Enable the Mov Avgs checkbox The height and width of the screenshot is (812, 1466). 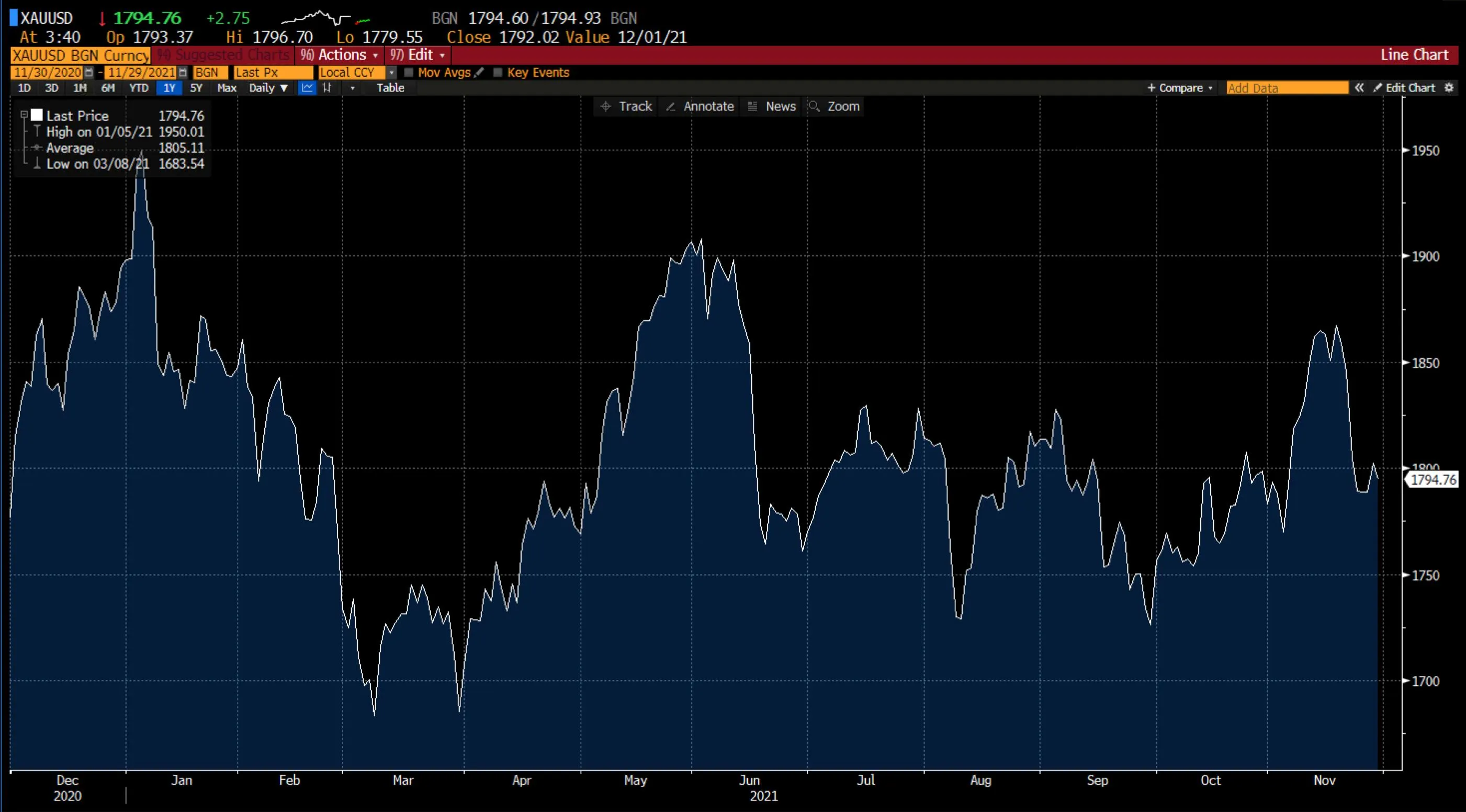pos(409,73)
